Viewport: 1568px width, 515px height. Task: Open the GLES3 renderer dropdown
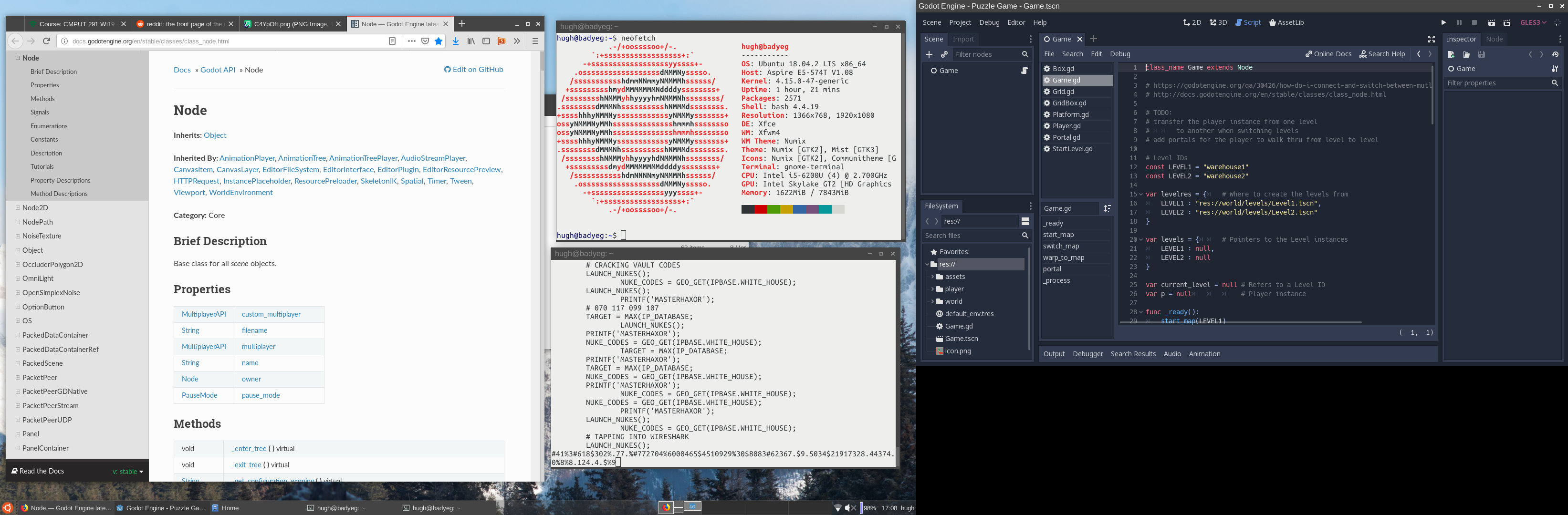coord(1533,22)
